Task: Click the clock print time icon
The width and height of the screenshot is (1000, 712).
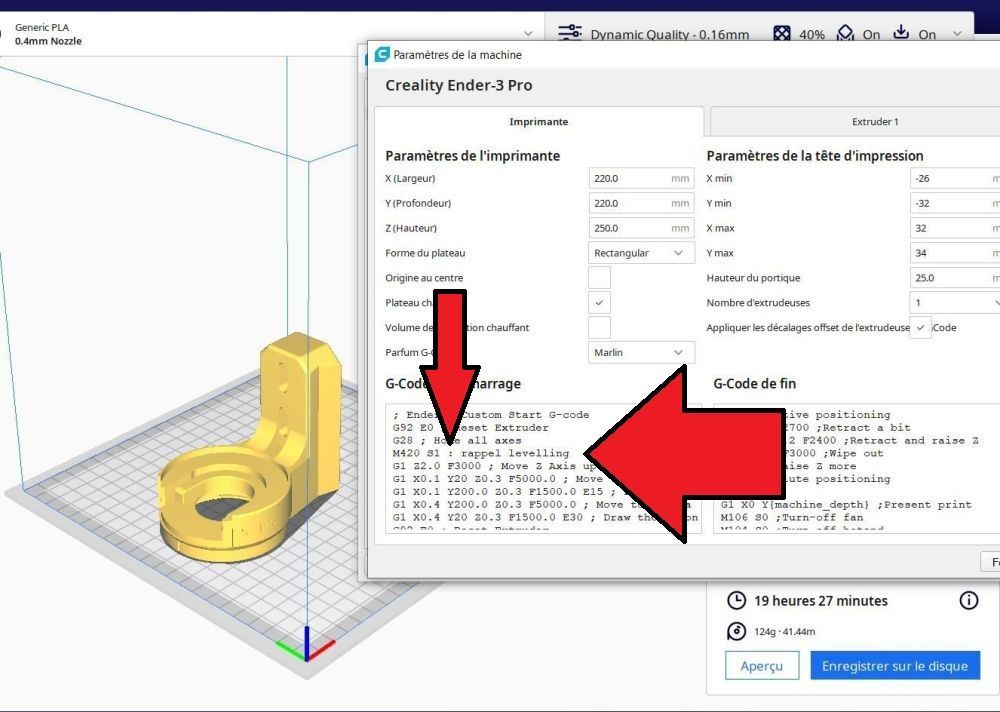Action: tap(736, 600)
